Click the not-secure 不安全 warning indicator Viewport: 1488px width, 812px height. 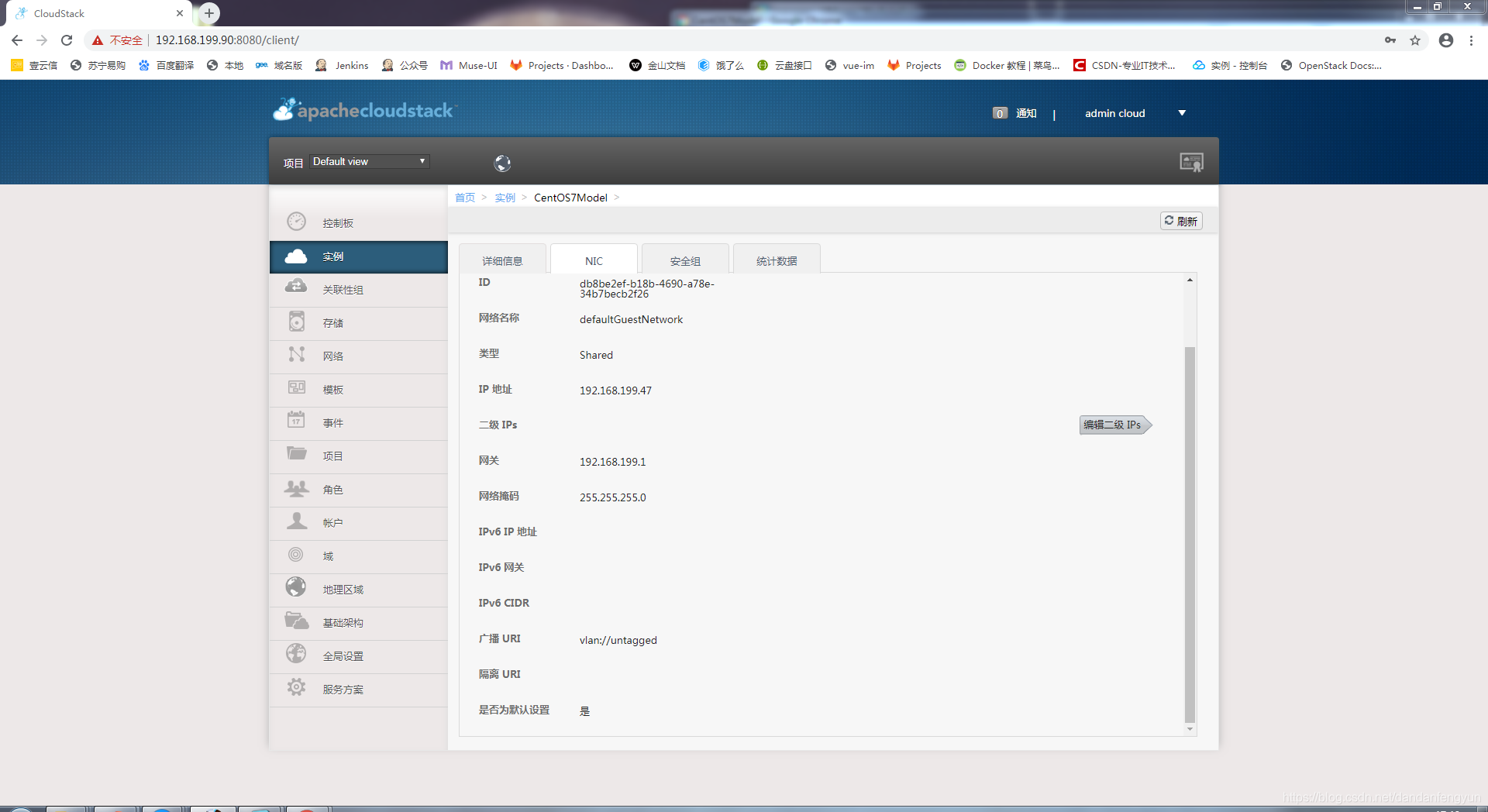(x=118, y=40)
